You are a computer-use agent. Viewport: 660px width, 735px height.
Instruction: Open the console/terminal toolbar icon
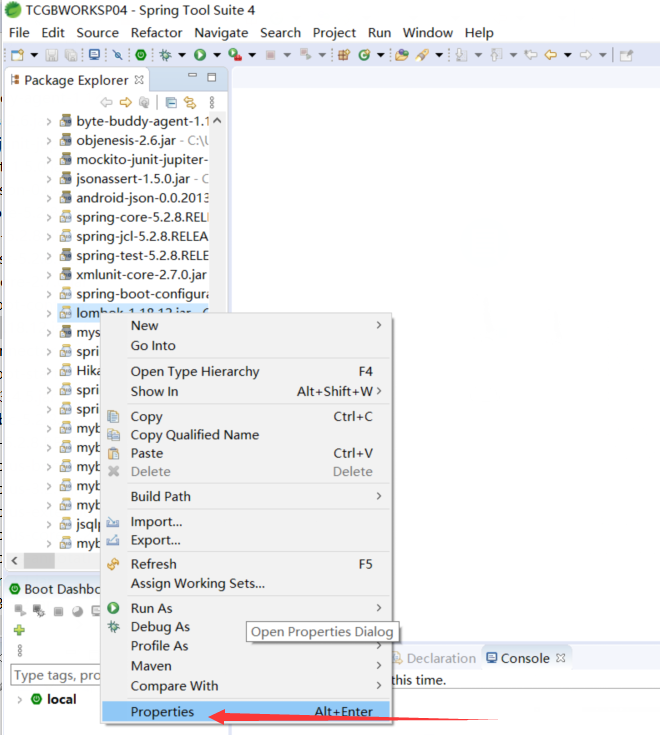(x=94, y=54)
